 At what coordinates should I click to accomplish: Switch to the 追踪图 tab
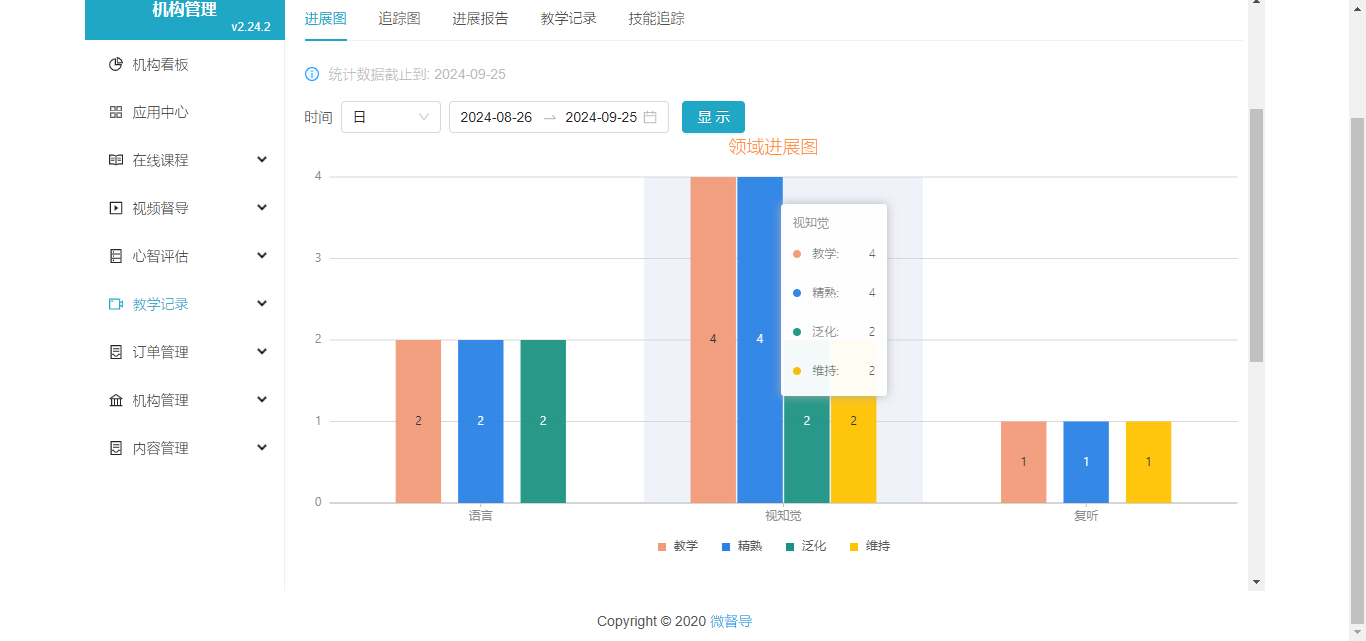(x=400, y=19)
